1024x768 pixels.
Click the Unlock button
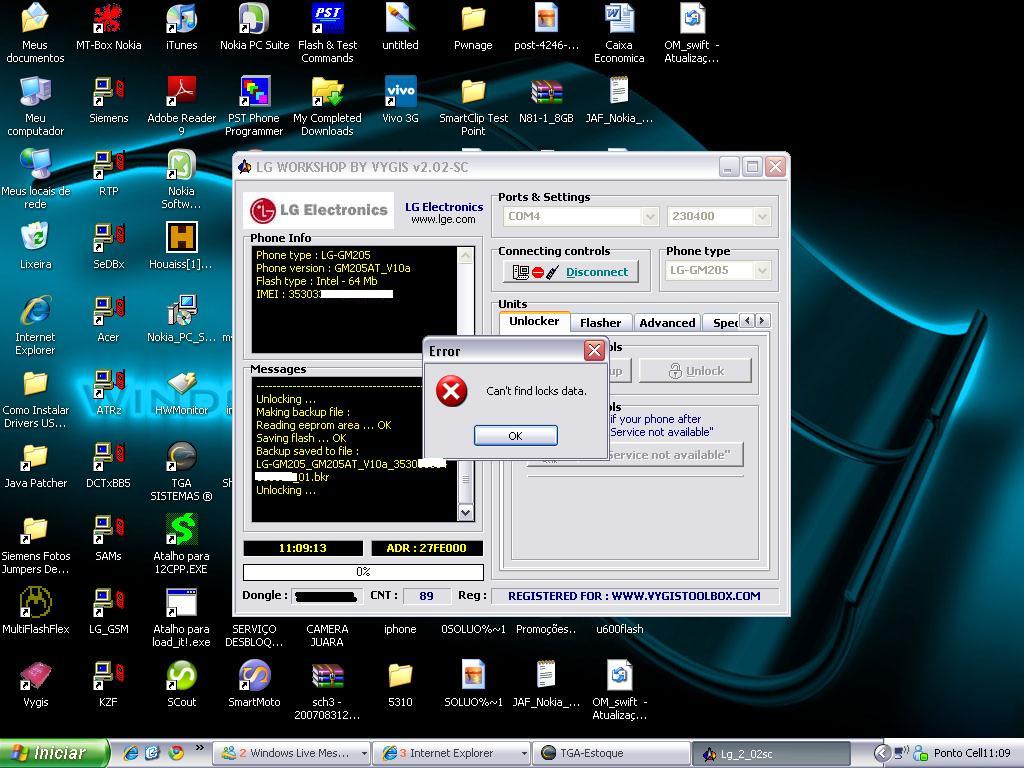[x=696, y=371]
